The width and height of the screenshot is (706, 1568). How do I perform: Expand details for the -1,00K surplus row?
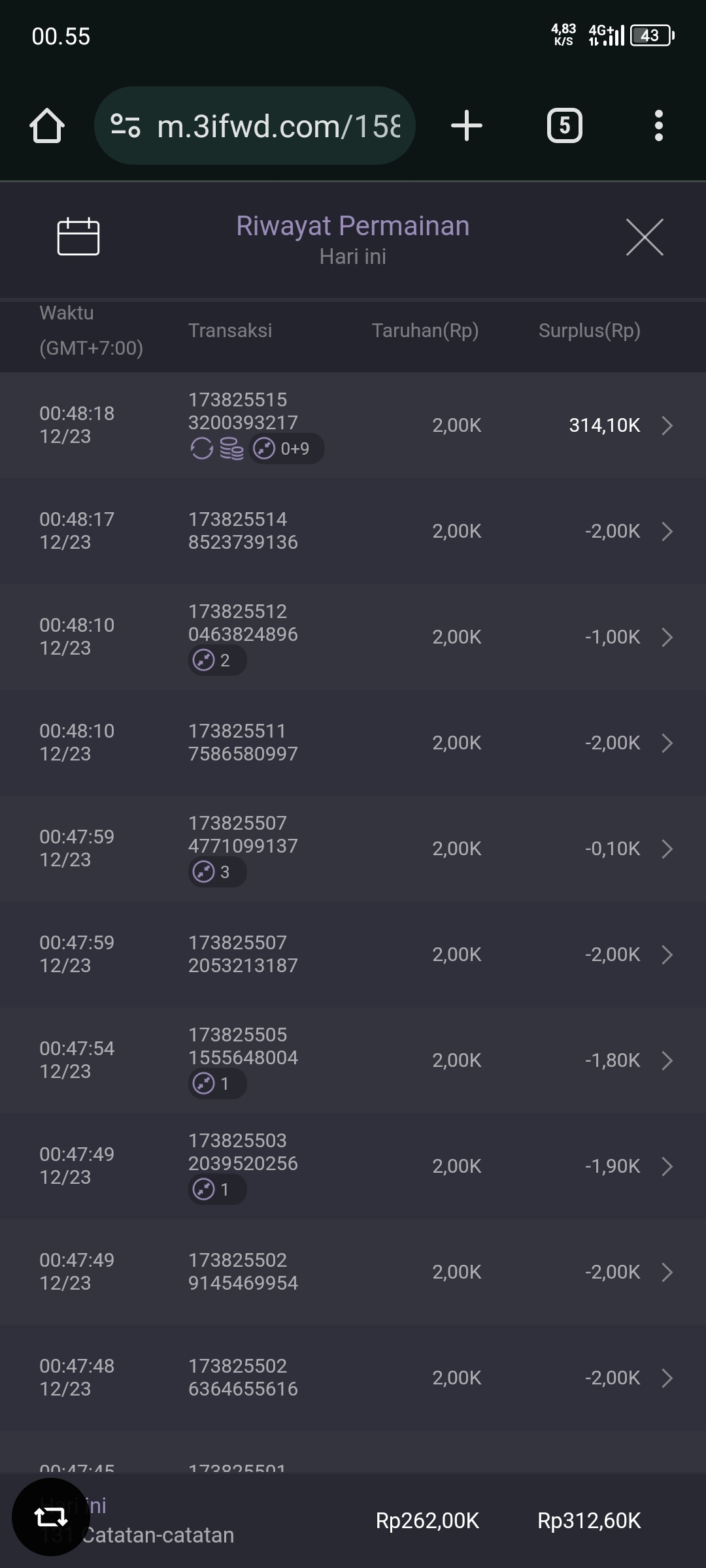click(667, 637)
